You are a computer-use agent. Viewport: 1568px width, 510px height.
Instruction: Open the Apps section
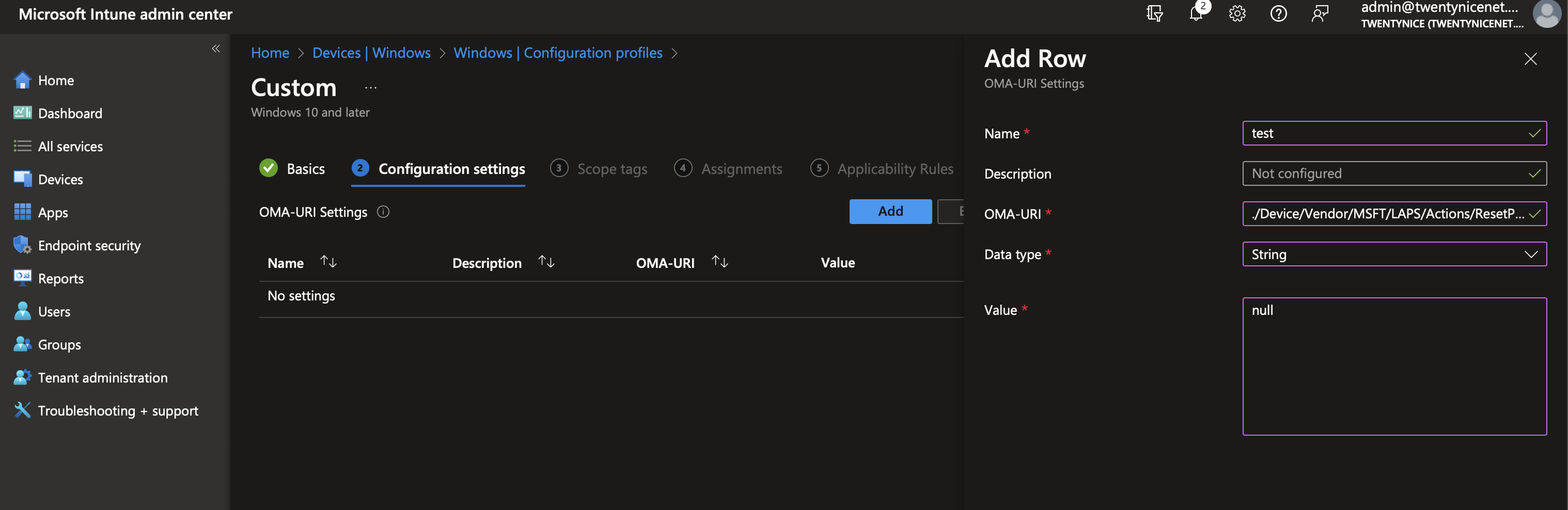[52, 212]
